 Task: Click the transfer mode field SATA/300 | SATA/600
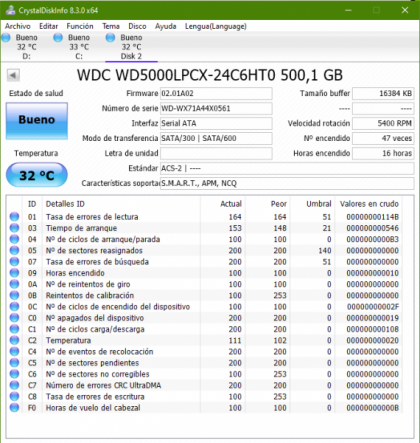pyautogui.click(x=216, y=138)
